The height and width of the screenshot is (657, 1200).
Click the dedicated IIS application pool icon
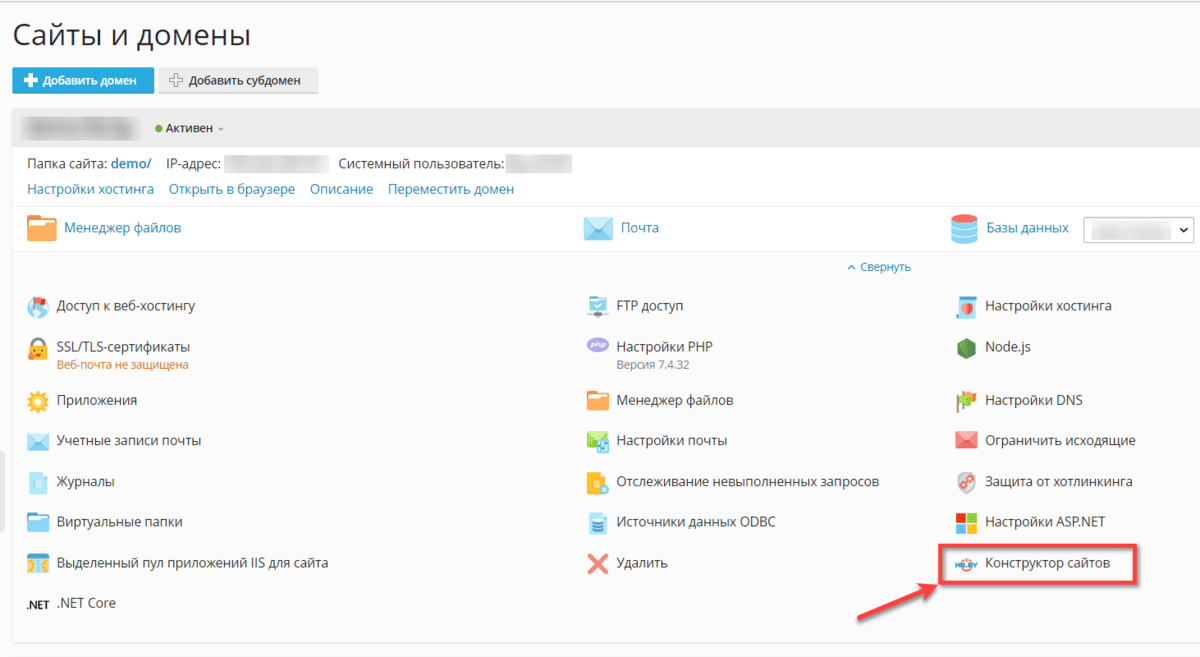click(x=38, y=564)
